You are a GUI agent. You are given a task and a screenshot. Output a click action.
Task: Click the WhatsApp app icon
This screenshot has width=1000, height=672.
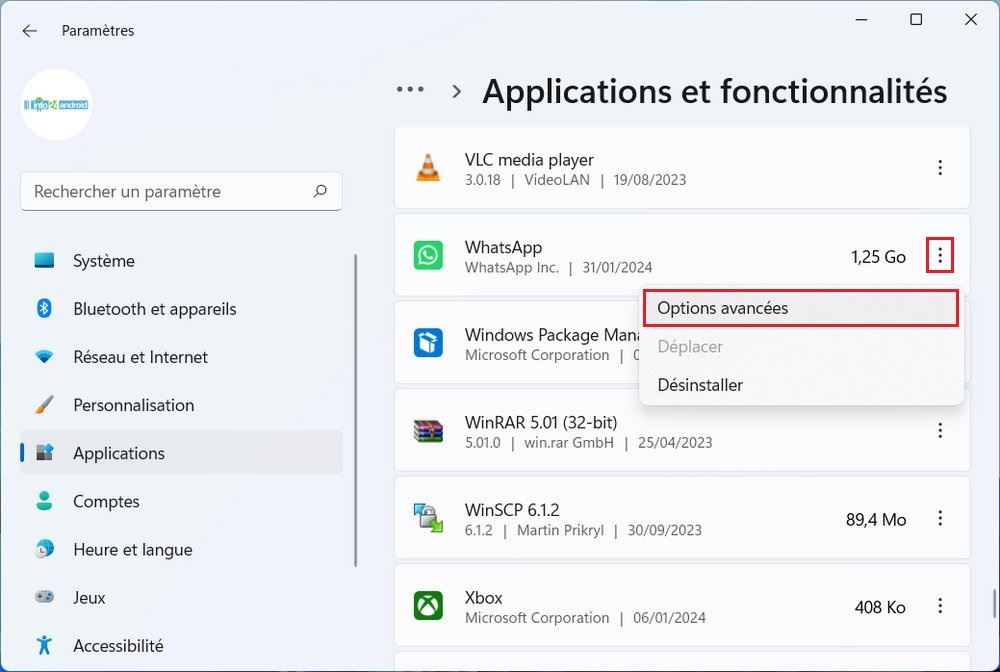coord(428,256)
